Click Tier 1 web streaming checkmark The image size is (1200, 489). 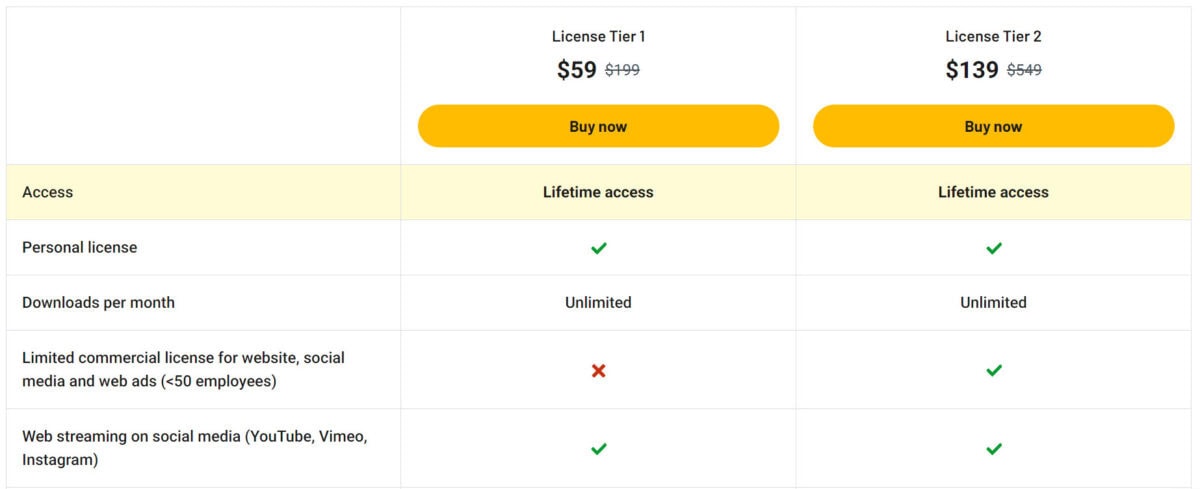[x=598, y=449]
